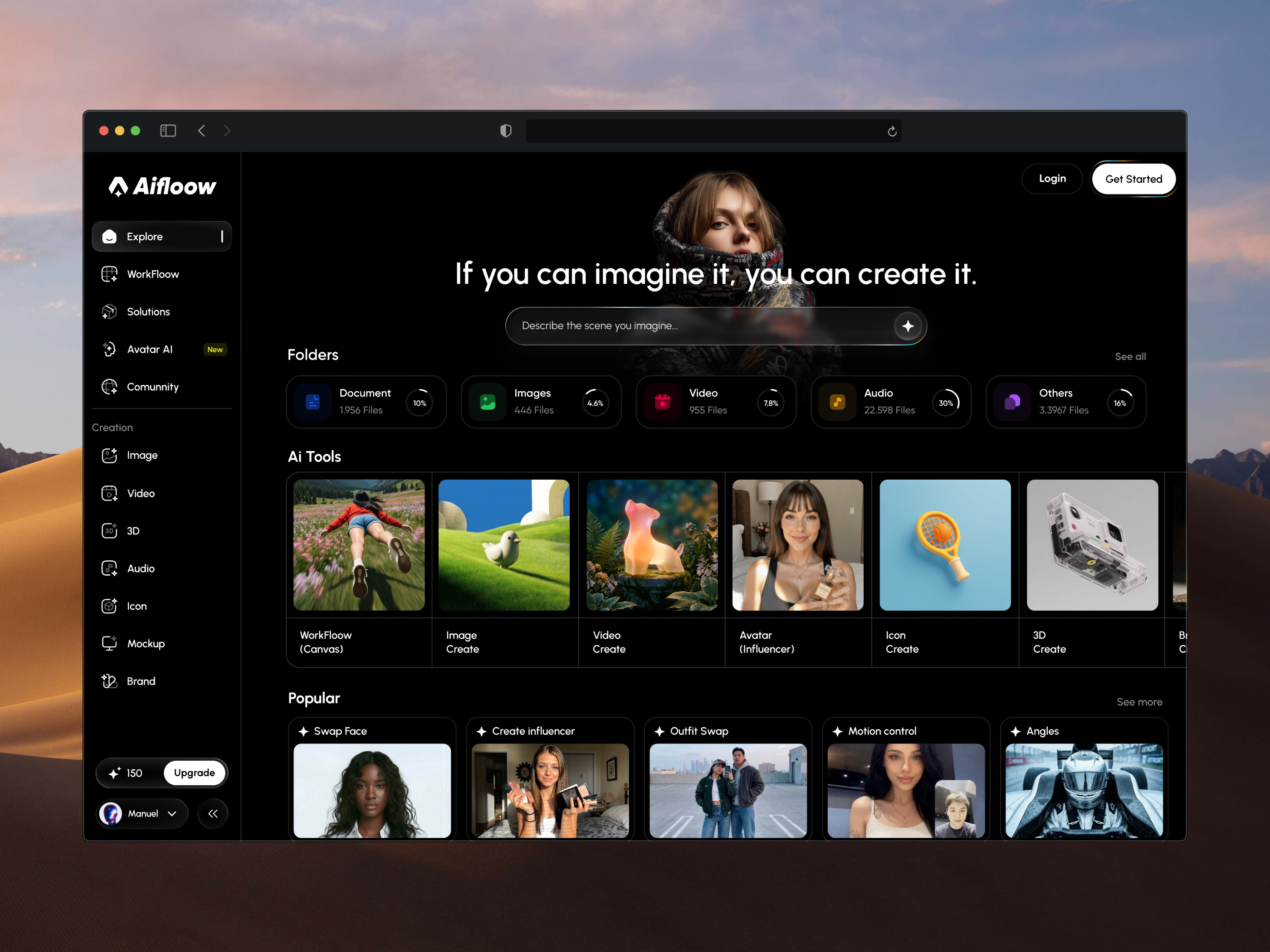Open the Audio folder icon

[x=838, y=402]
